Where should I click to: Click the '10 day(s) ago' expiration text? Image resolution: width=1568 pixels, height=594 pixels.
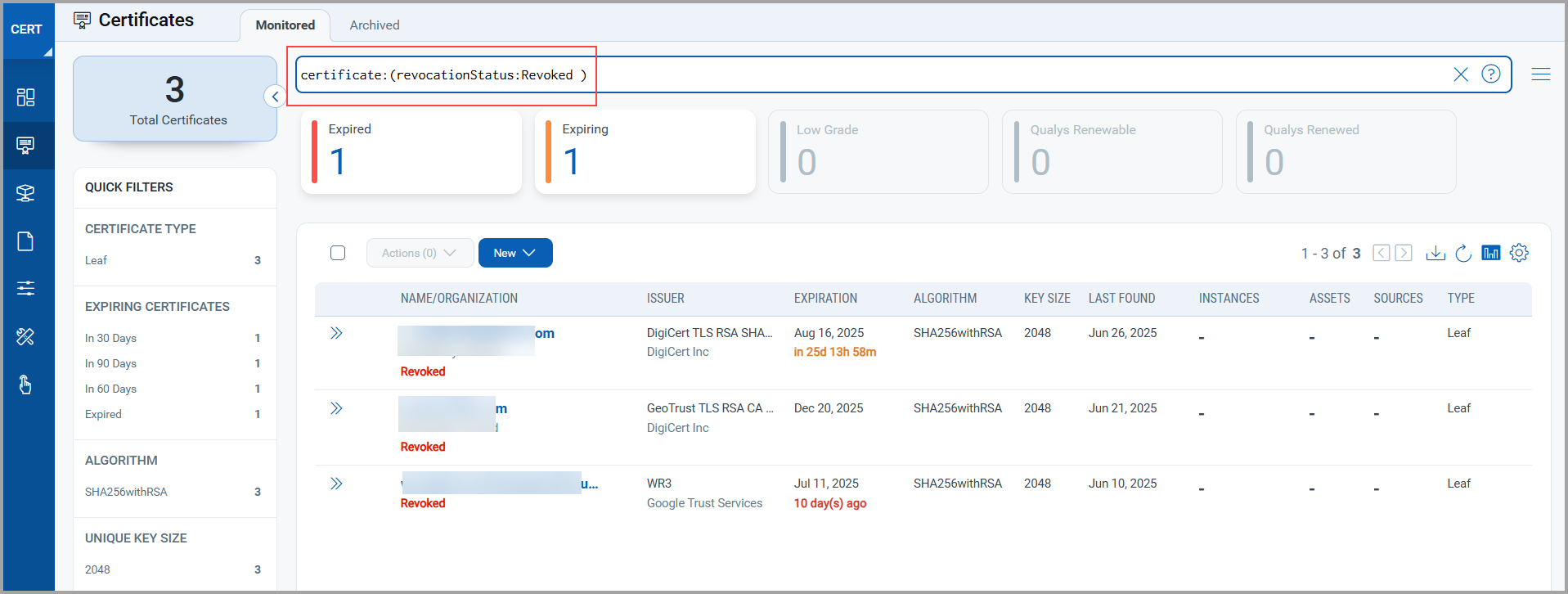[829, 503]
